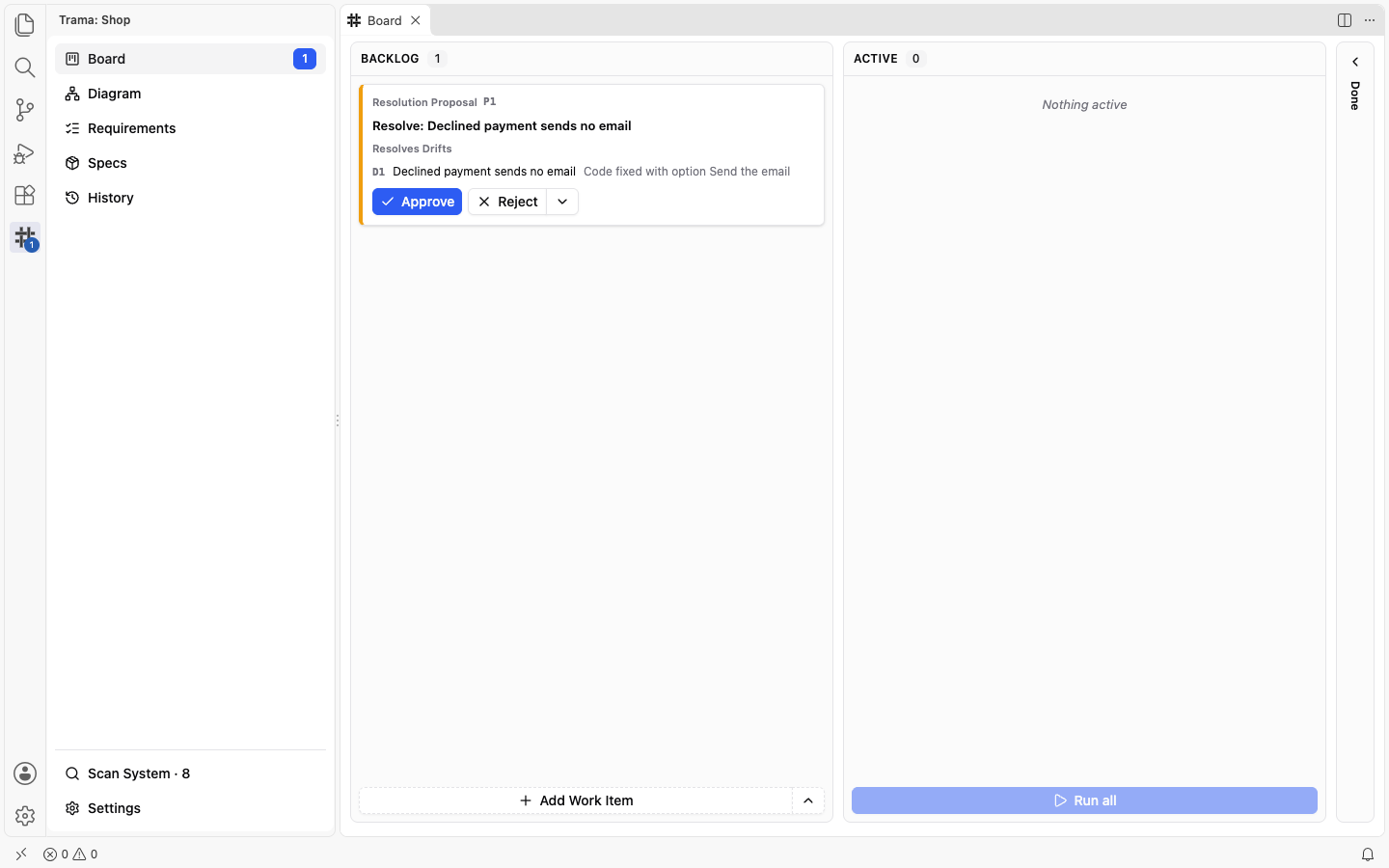This screenshot has height=868, width=1389.
Task: Click the remote window status icon
Action: click(21, 854)
